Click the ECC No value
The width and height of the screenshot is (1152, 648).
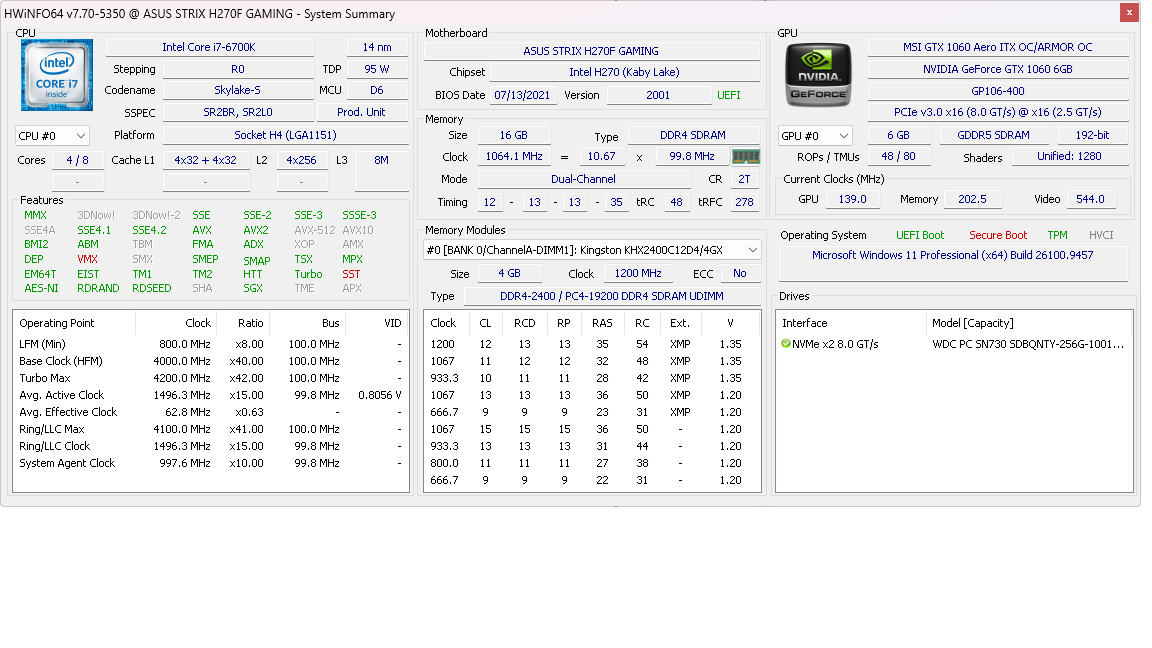[x=740, y=273]
